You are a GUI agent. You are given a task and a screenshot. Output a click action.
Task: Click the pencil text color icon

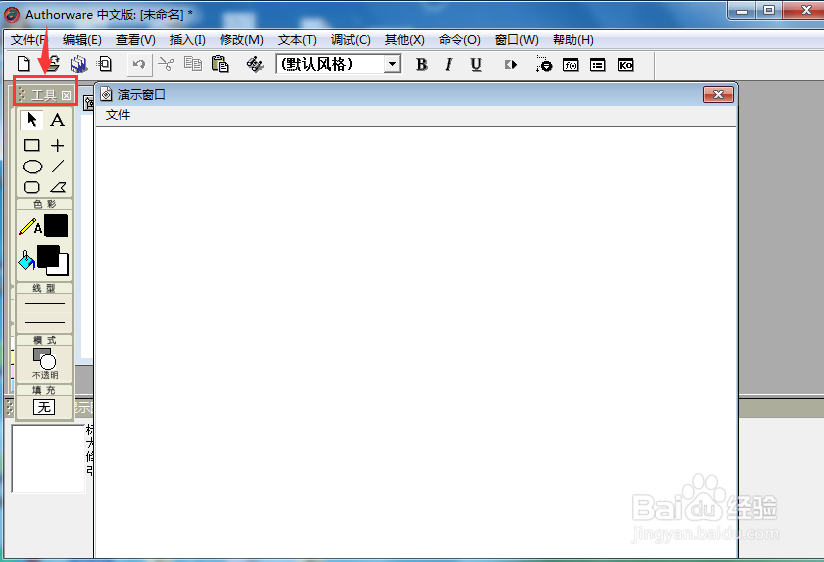(x=30, y=226)
